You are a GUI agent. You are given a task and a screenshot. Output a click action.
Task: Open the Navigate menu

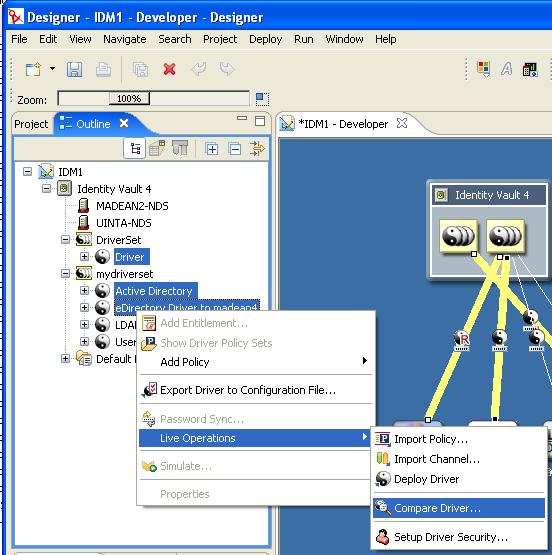pyautogui.click(x=125, y=39)
